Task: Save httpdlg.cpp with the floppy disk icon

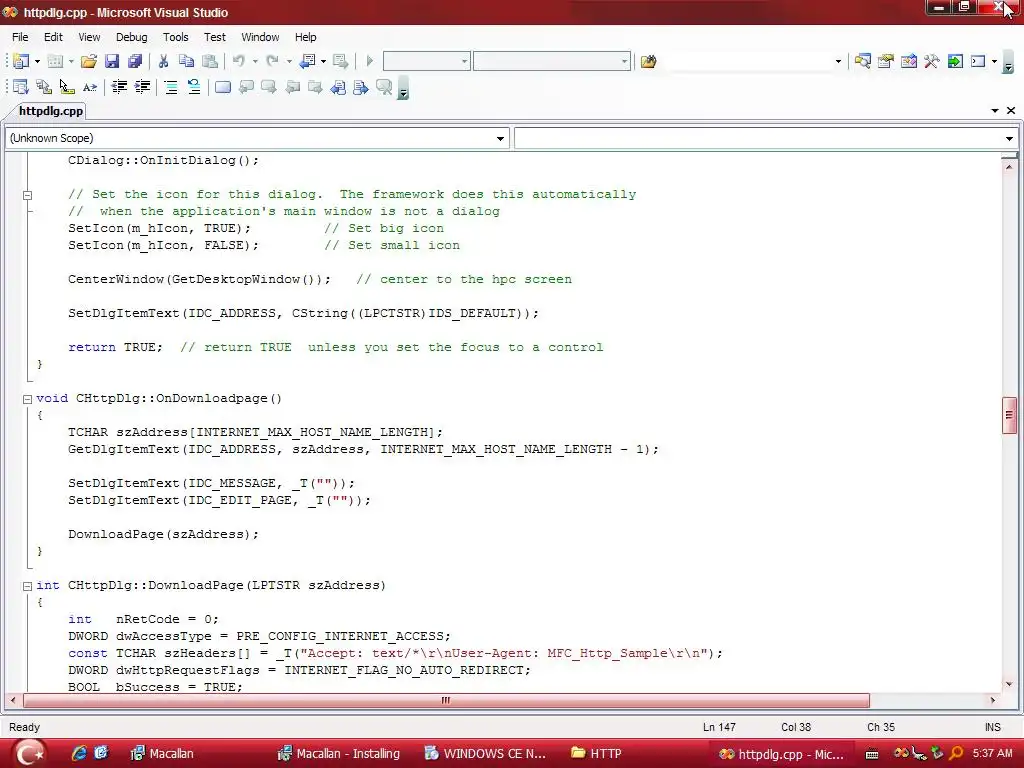Action: click(x=112, y=61)
